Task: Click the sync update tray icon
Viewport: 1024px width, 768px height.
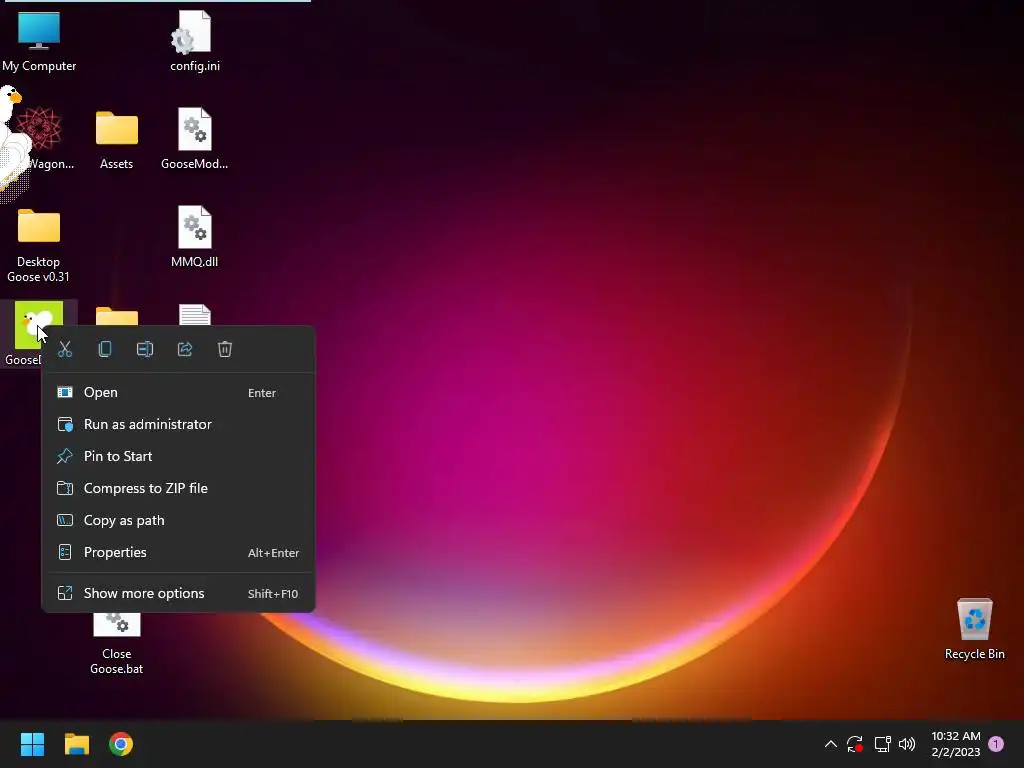Action: click(855, 744)
